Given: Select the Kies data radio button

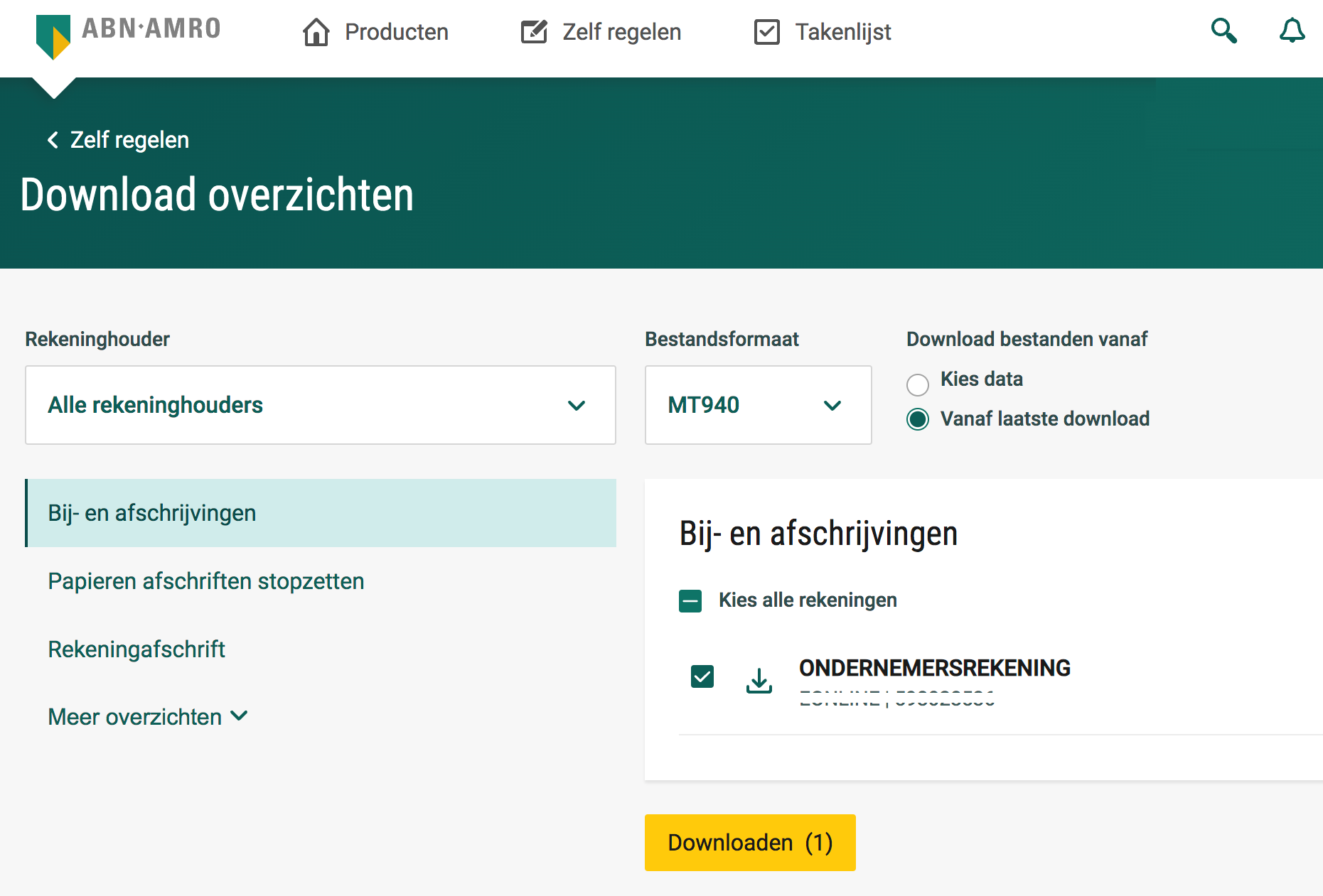Looking at the screenshot, I should 918,384.
